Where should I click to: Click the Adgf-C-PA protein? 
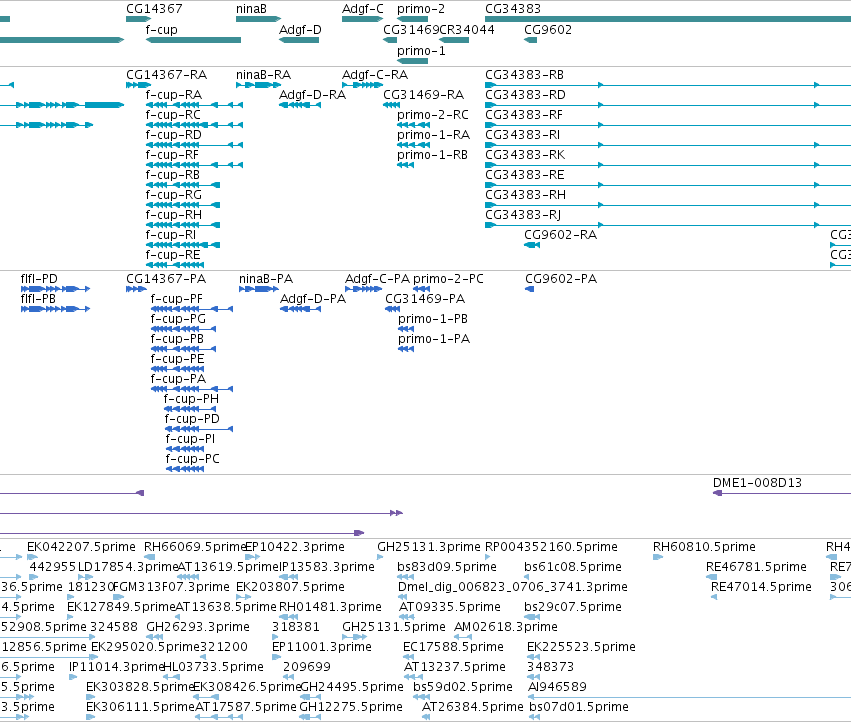[x=364, y=289]
